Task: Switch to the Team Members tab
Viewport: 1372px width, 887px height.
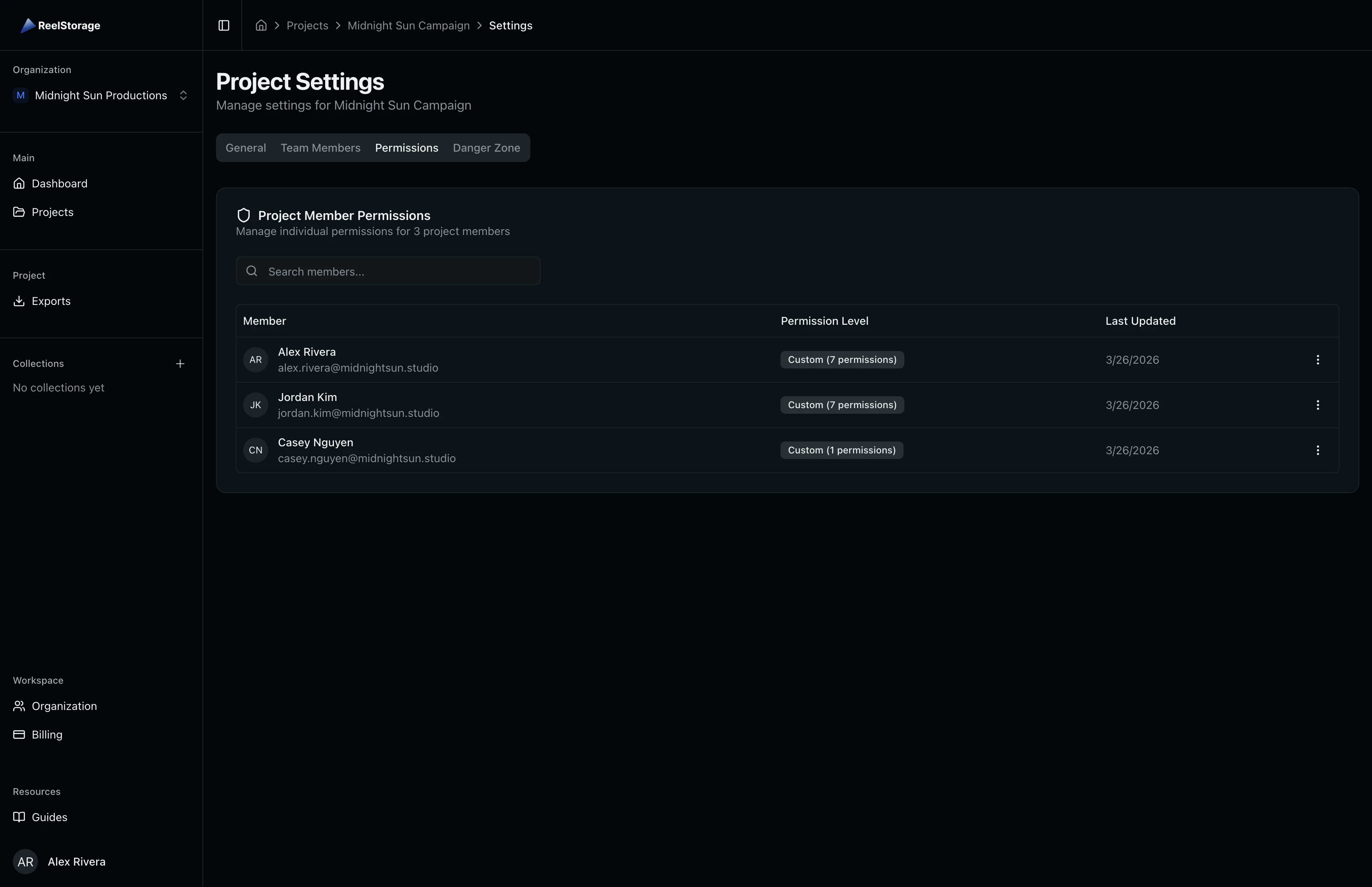Action: click(x=320, y=147)
